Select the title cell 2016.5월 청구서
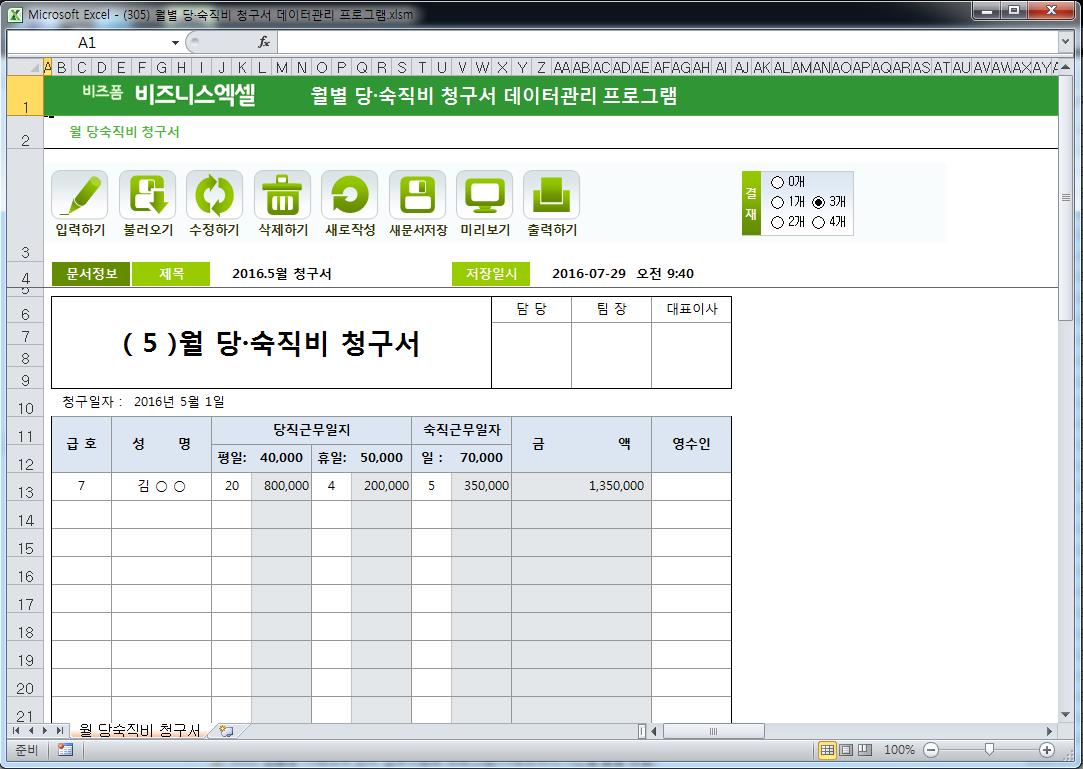Viewport: 1083px width, 769px height. tap(282, 274)
